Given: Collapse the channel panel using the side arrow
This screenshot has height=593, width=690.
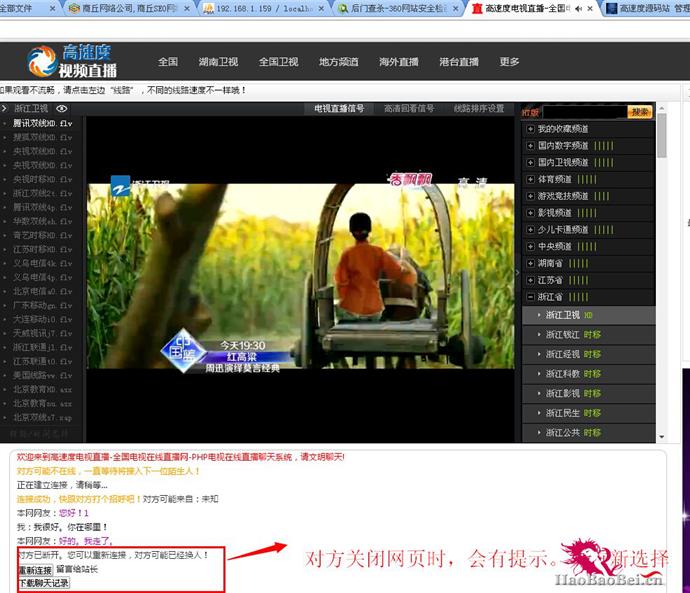Looking at the screenshot, I should [518, 273].
